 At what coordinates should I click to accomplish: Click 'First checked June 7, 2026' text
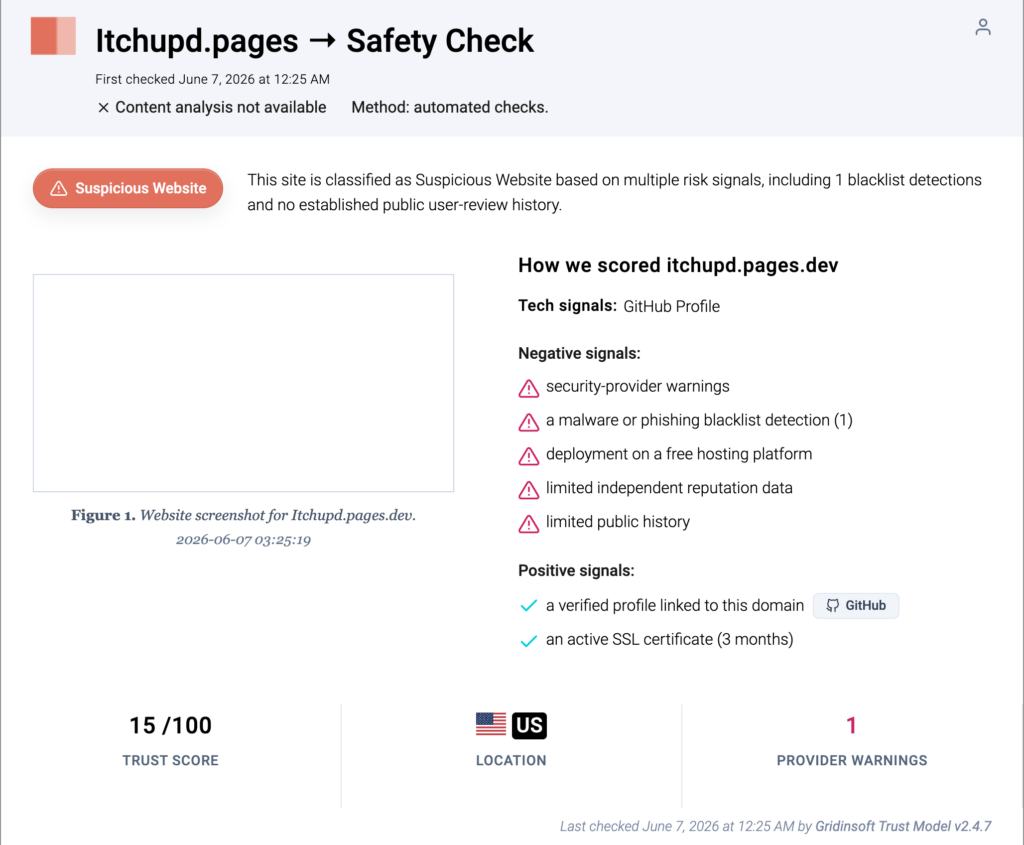coord(212,79)
